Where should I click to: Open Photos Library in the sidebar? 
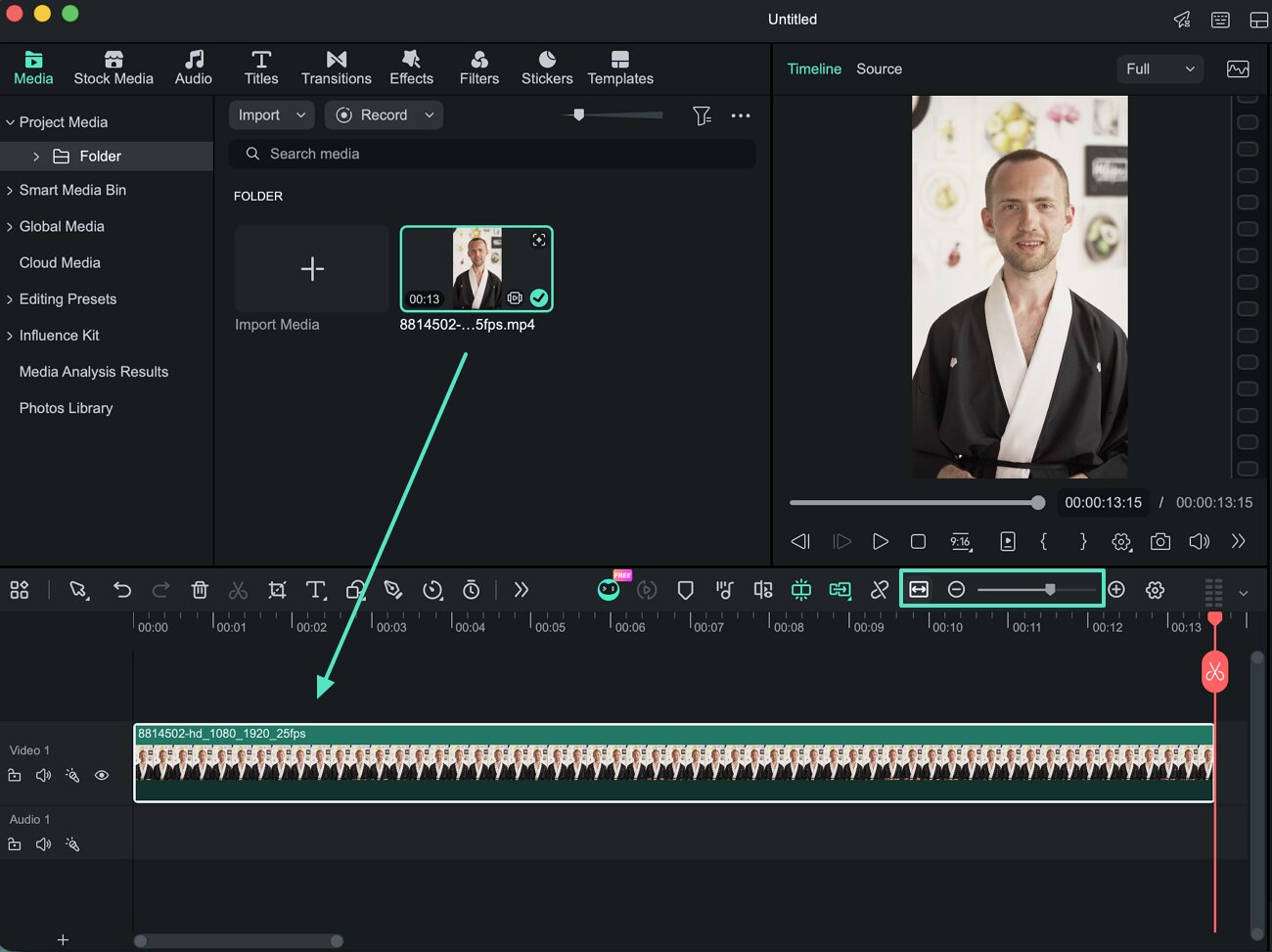pyautogui.click(x=67, y=408)
